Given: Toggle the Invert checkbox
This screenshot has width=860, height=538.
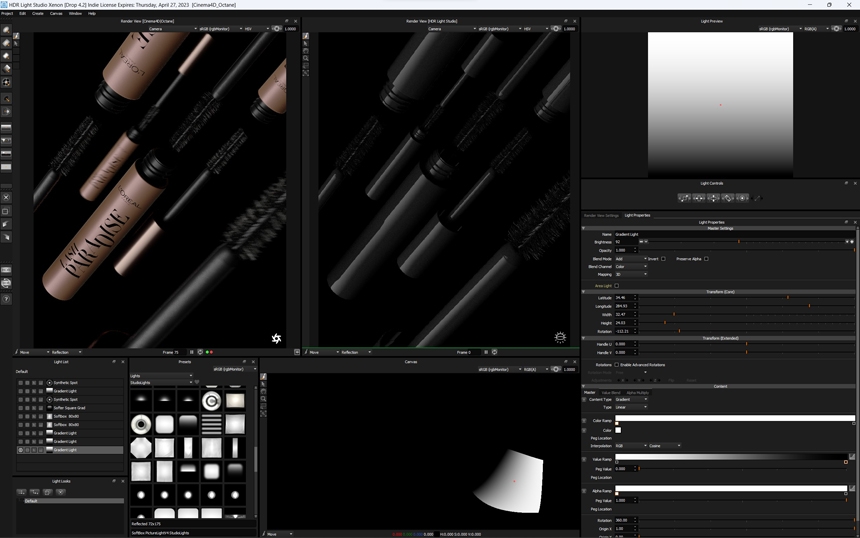Looking at the screenshot, I should pyautogui.click(x=663, y=258).
